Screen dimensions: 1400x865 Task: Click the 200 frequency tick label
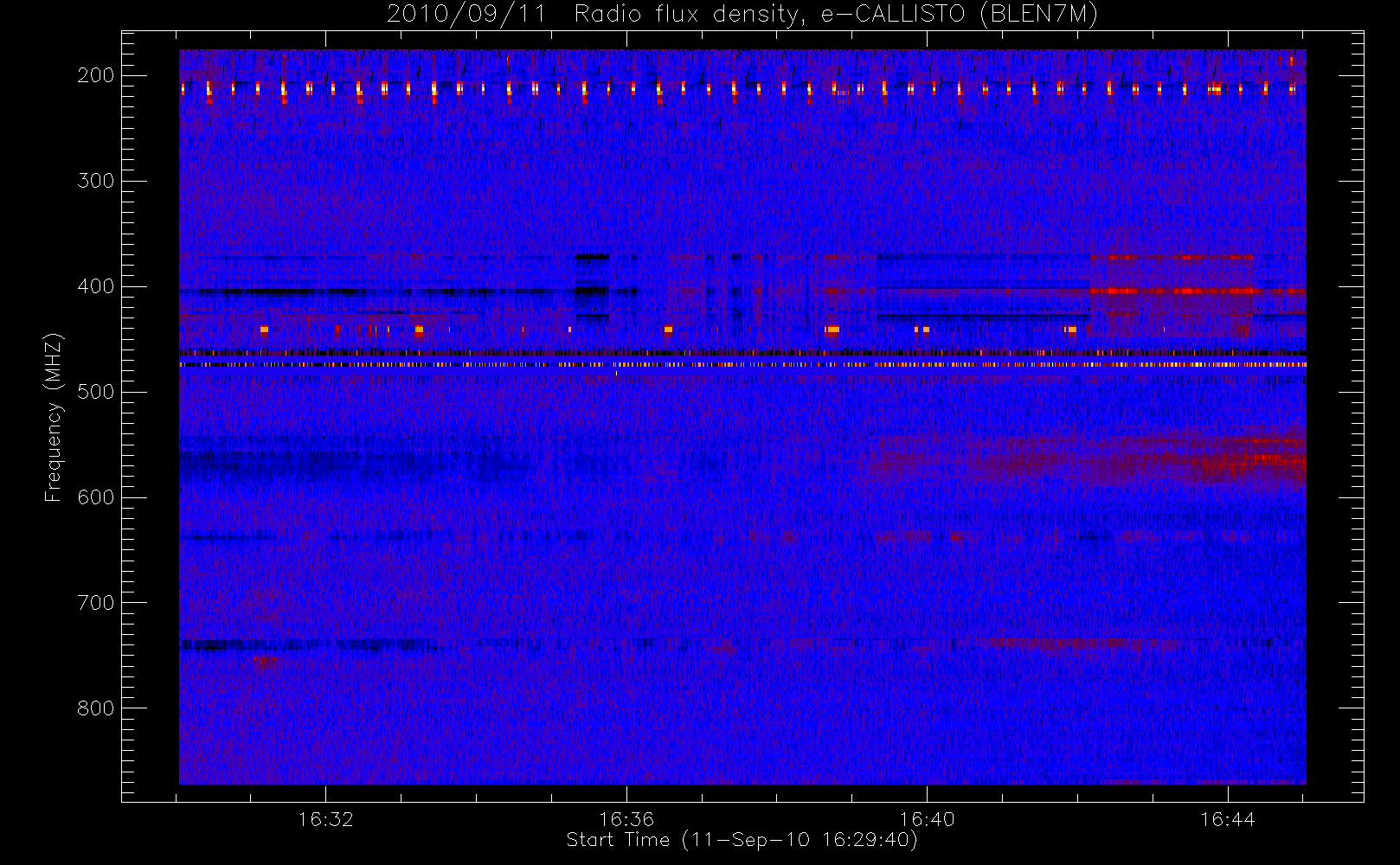pyautogui.click(x=95, y=75)
